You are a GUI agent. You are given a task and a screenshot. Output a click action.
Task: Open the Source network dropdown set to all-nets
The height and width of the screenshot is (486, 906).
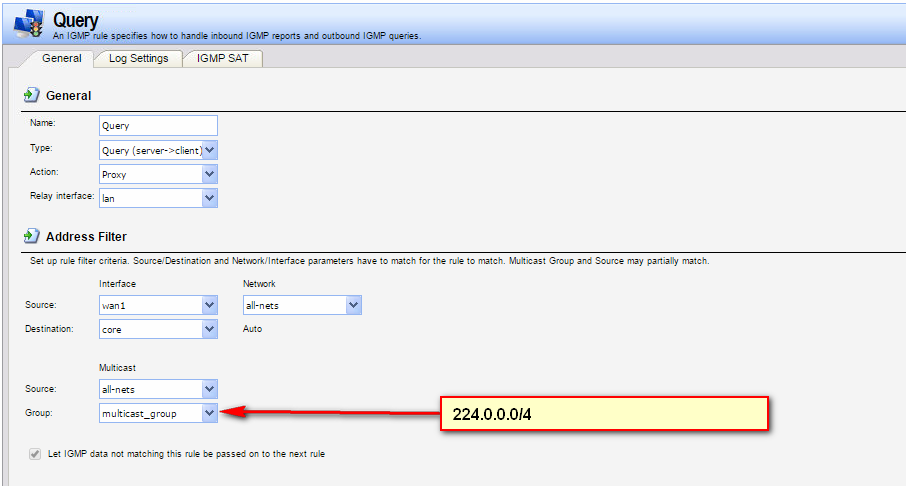click(x=302, y=305)
